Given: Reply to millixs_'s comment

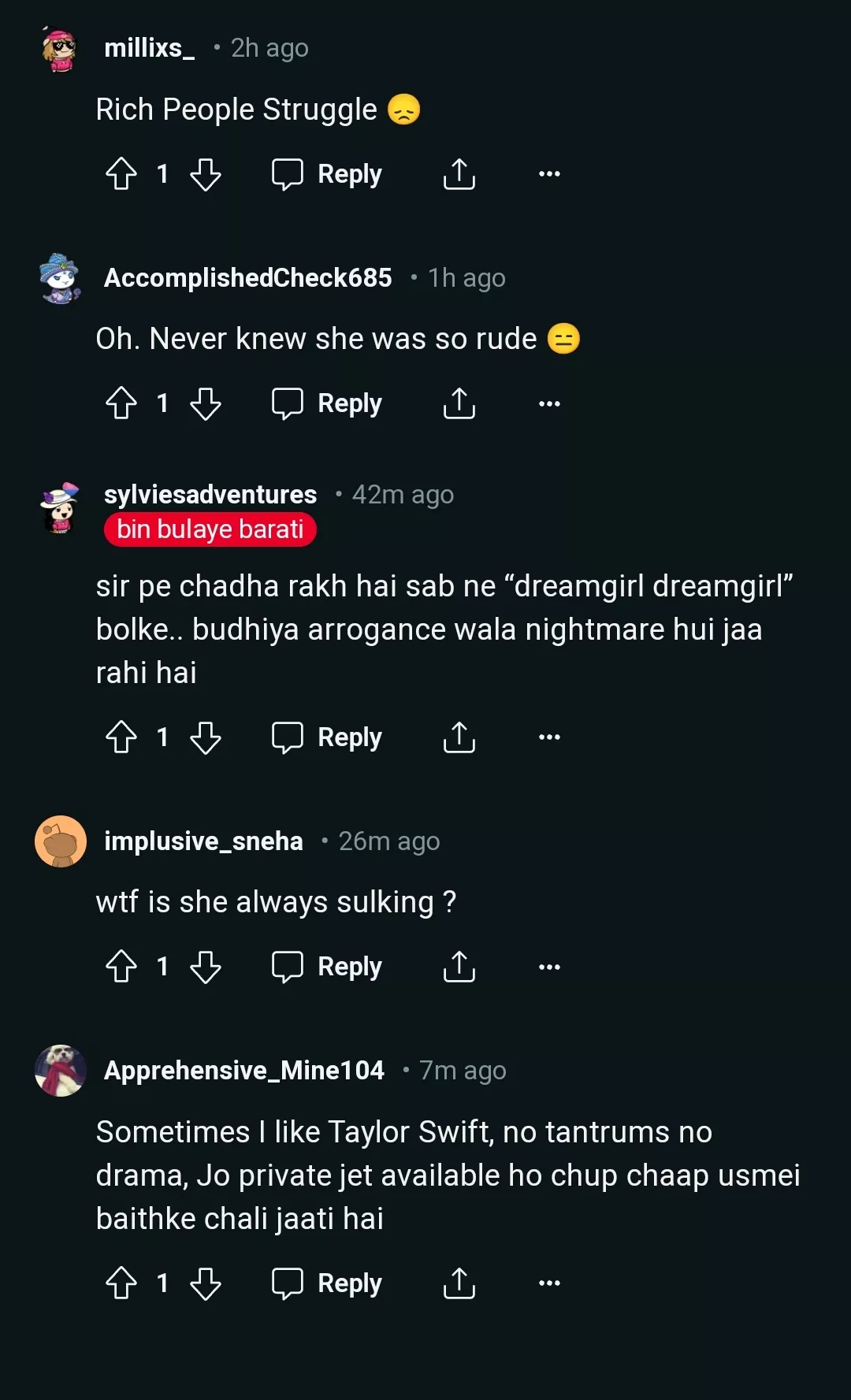Looking at the screenshot, I should click(x=327, y=174).
